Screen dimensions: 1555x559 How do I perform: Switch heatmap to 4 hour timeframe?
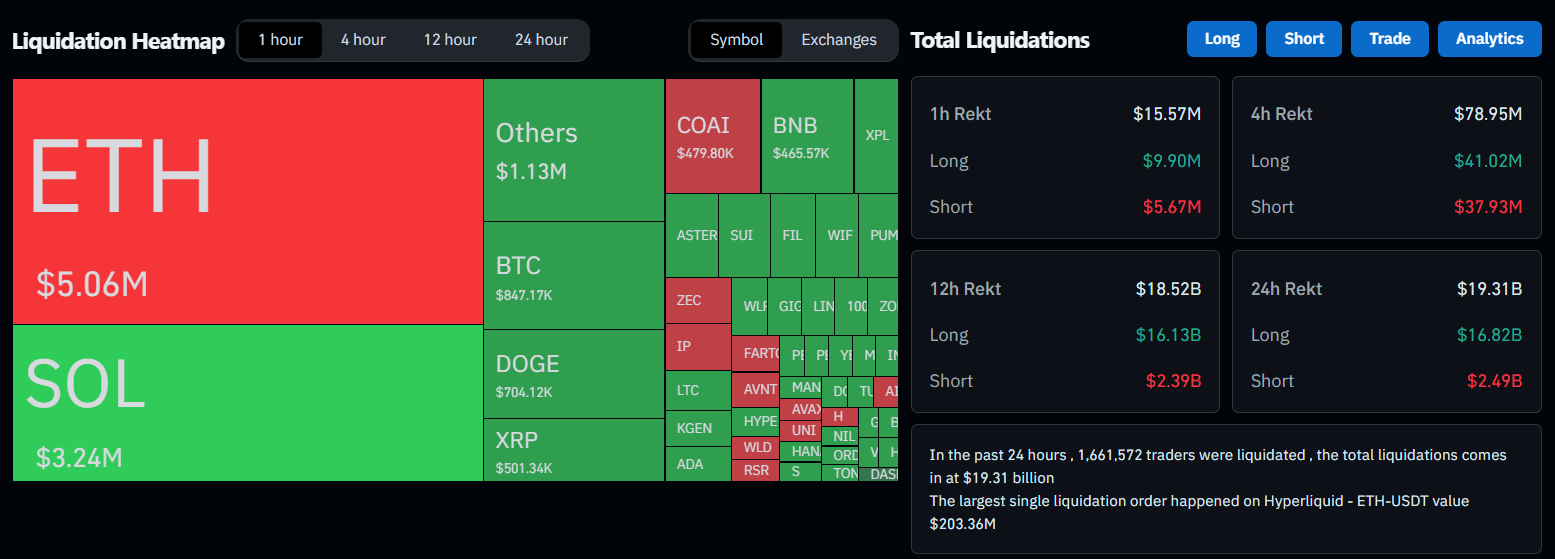click(363, 40)
